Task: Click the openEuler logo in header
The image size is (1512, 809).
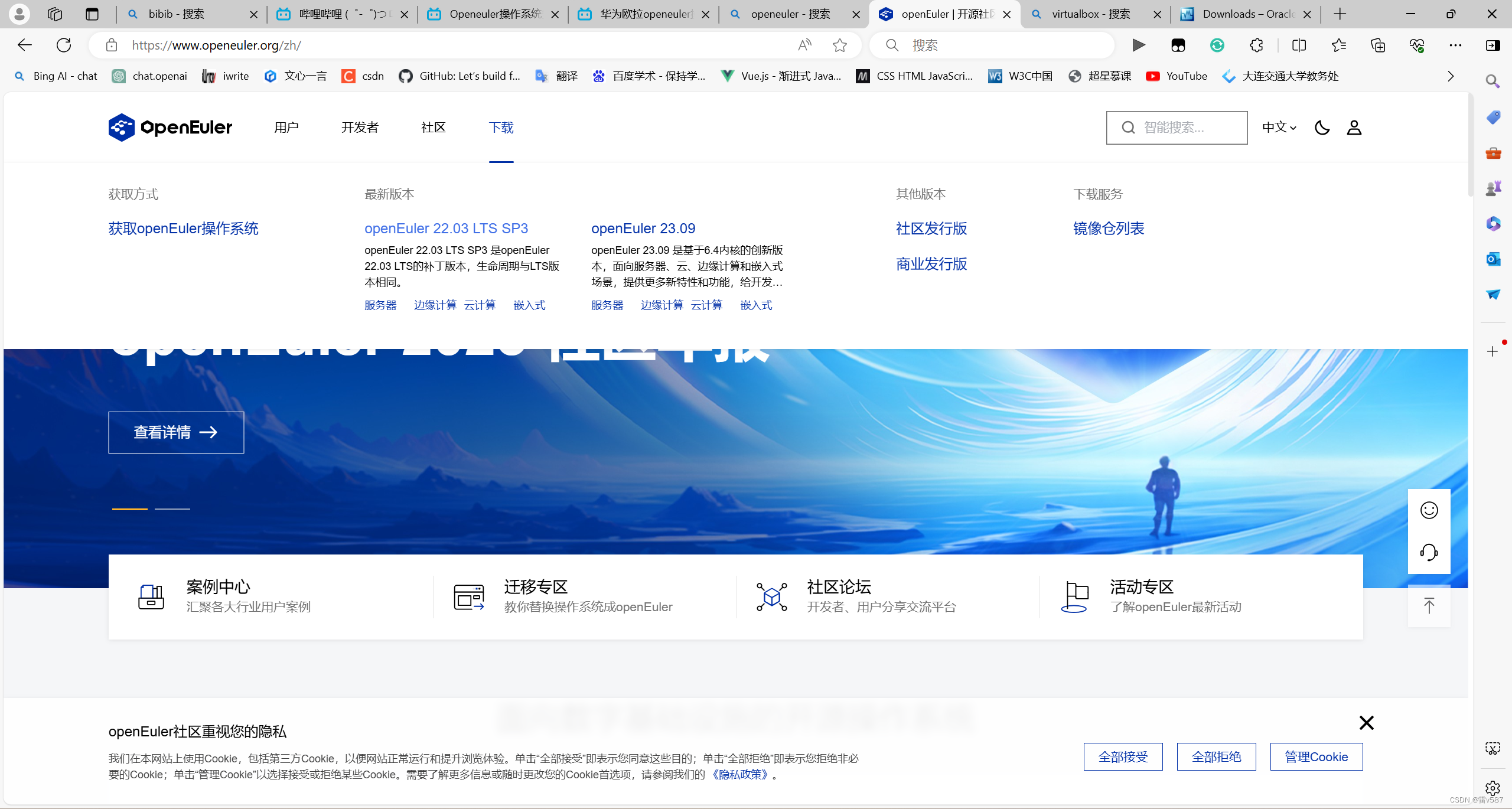Action: (170, 128)
